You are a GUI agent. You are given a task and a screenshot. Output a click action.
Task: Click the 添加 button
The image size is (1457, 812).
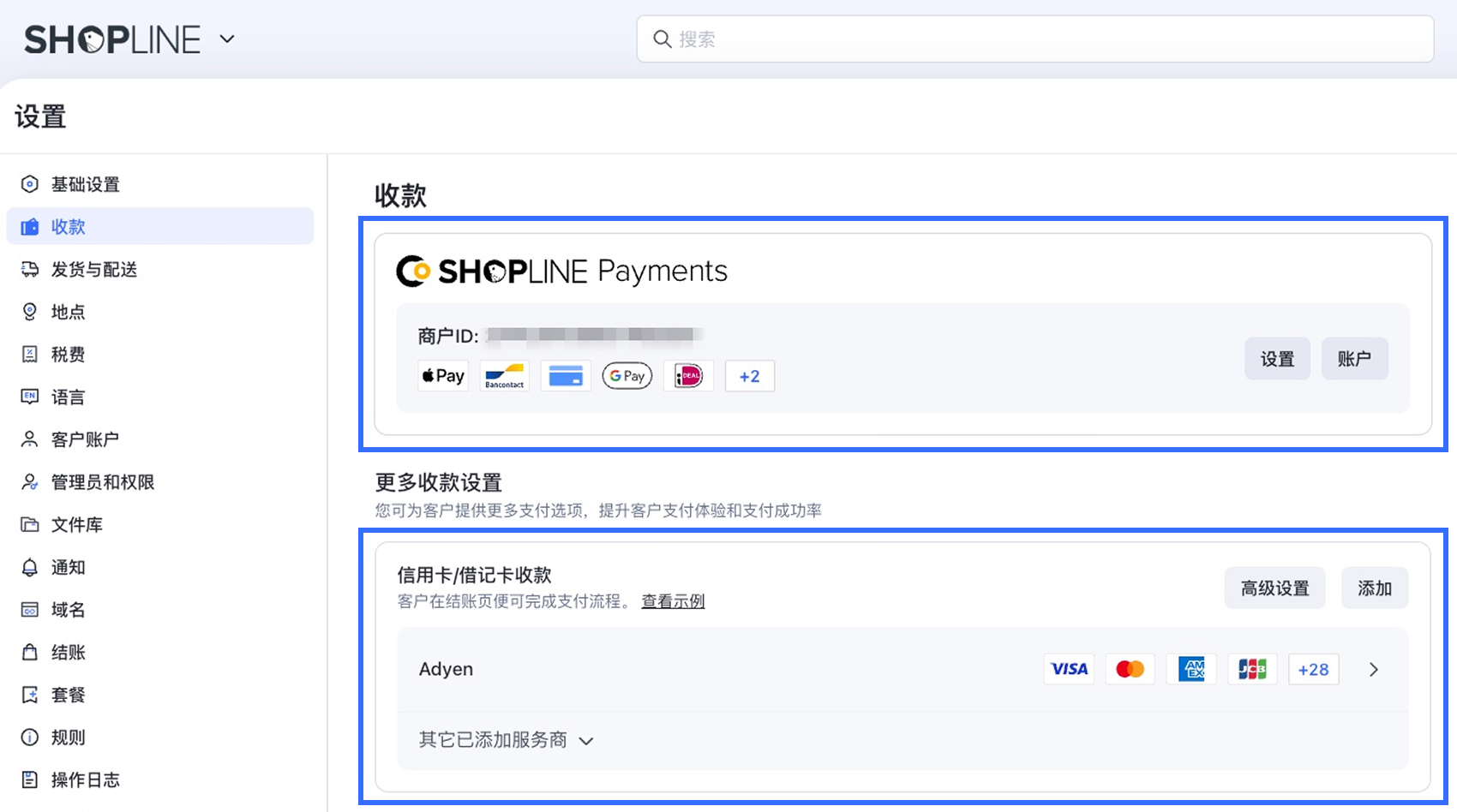pyautogui.click(x=1375, y=588)
